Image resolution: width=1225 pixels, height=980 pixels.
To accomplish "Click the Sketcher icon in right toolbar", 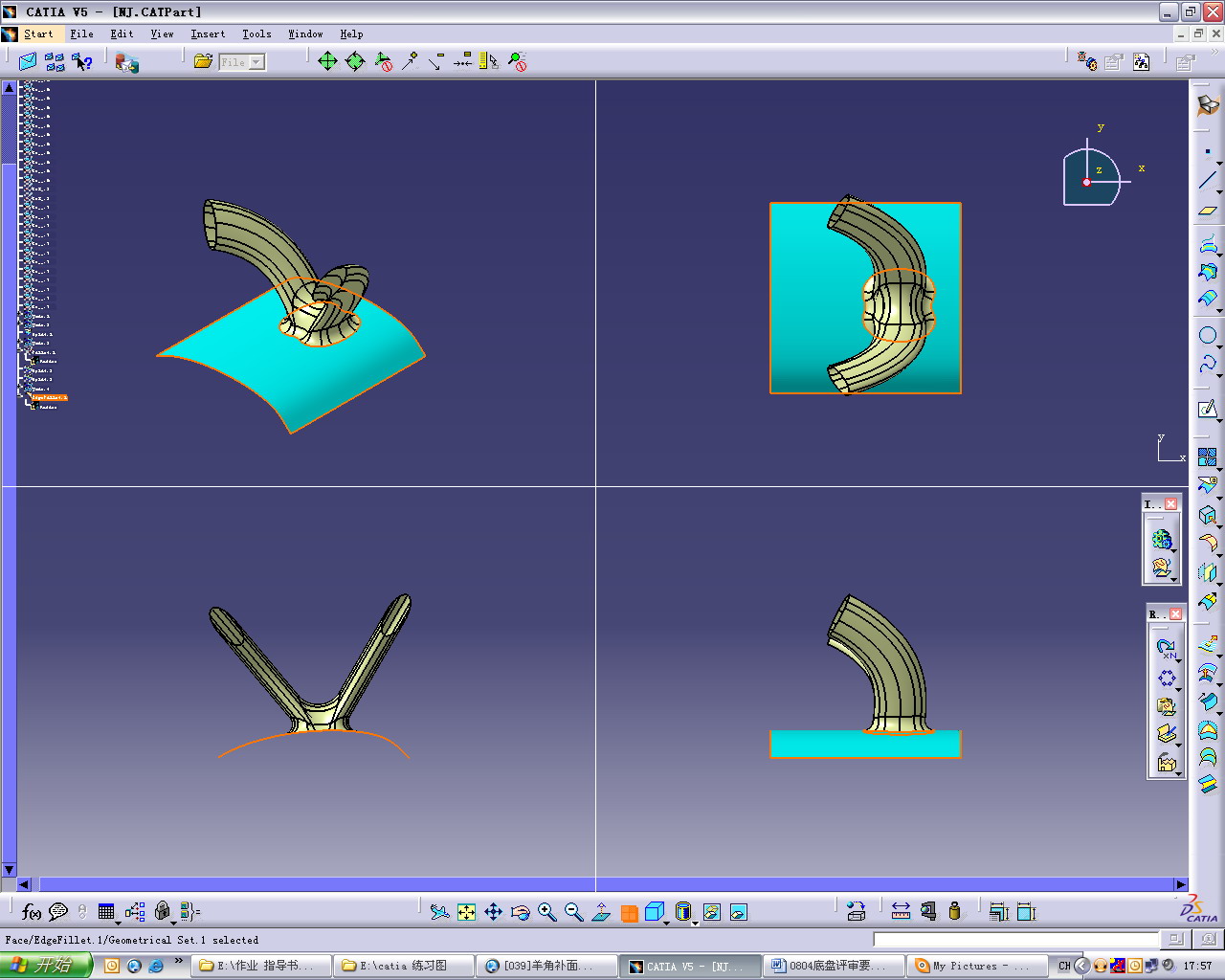I will pyautogui.click(x=1208, y=410).
